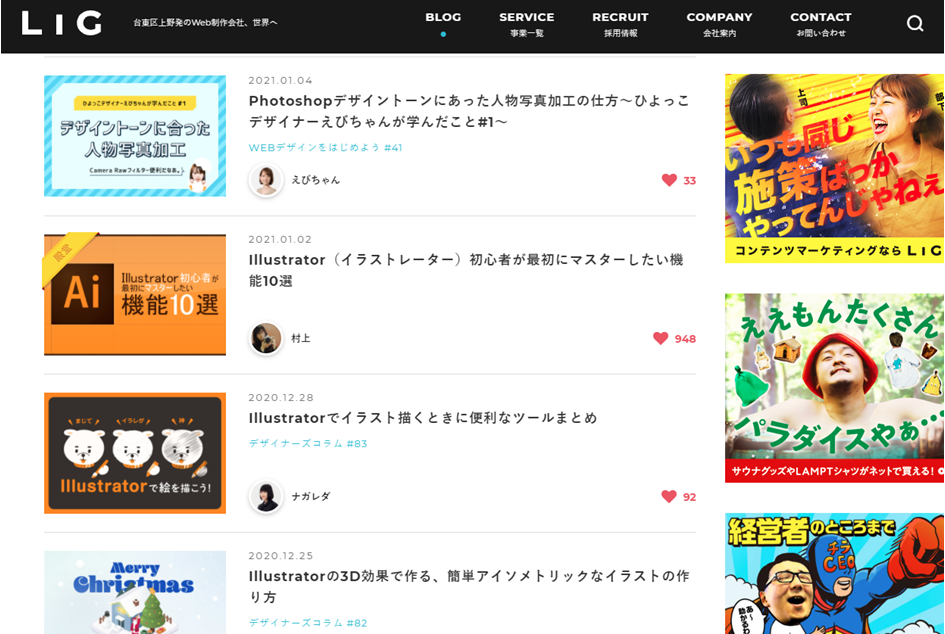Click like count 33
945x634 pixels.
tap(689, 181)
